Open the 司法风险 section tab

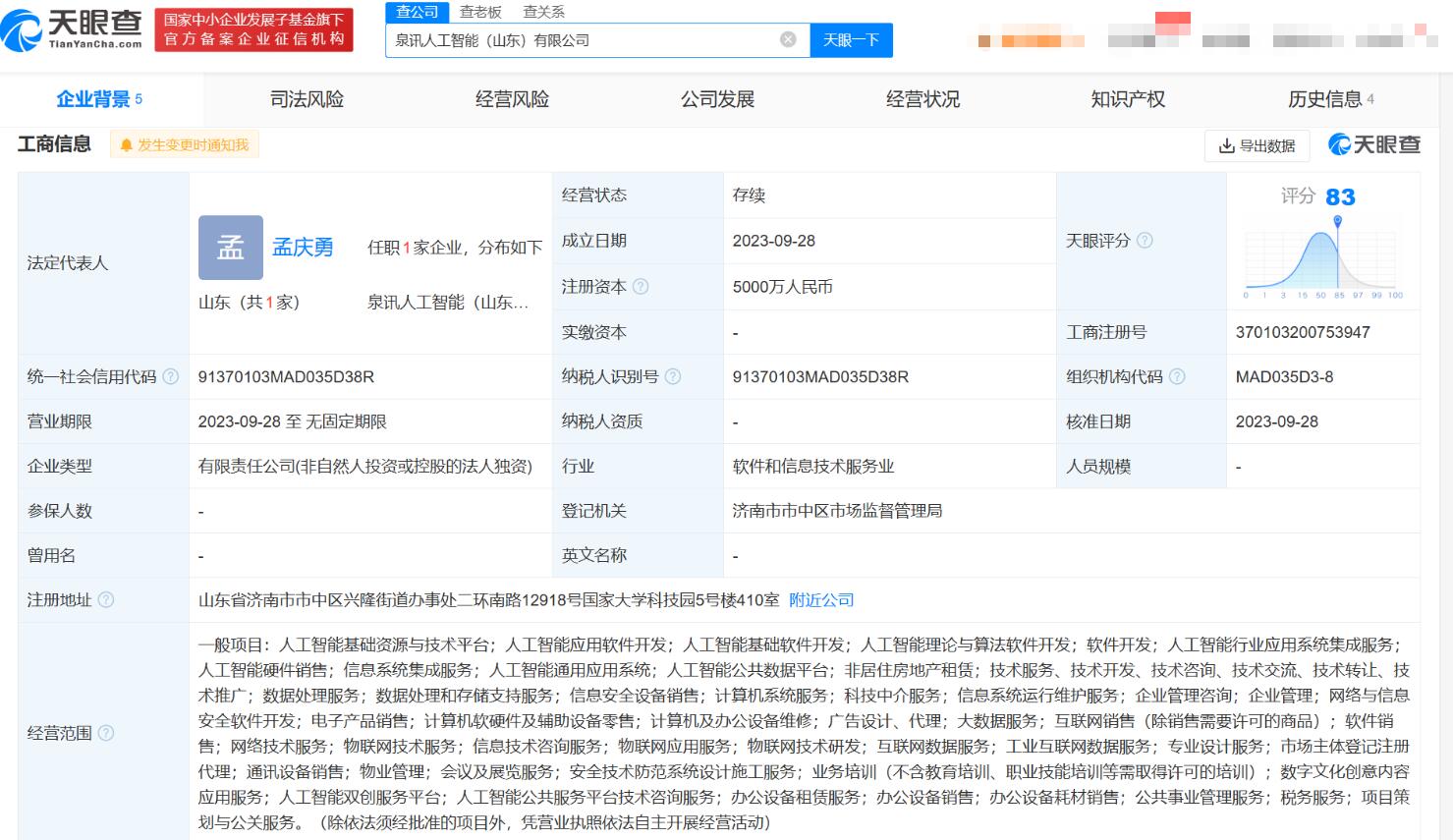click(x=305, y=98)
